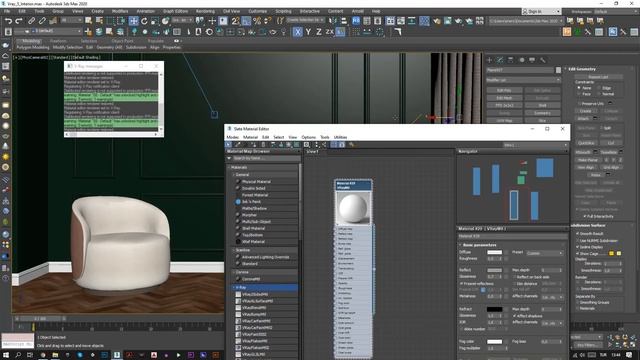This screenshot has width=640, height=360.
Task: Open Windows Start menu
Action: [x=7, y=355]
